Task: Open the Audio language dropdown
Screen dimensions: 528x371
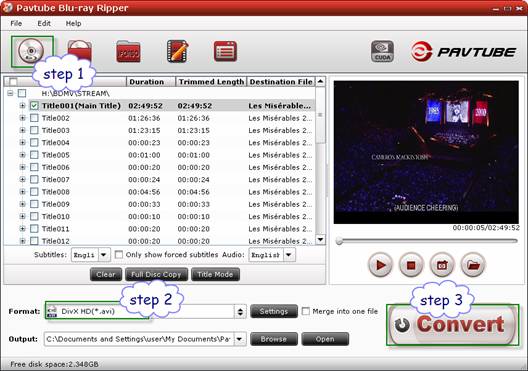Action: click(x=289, y=255)
